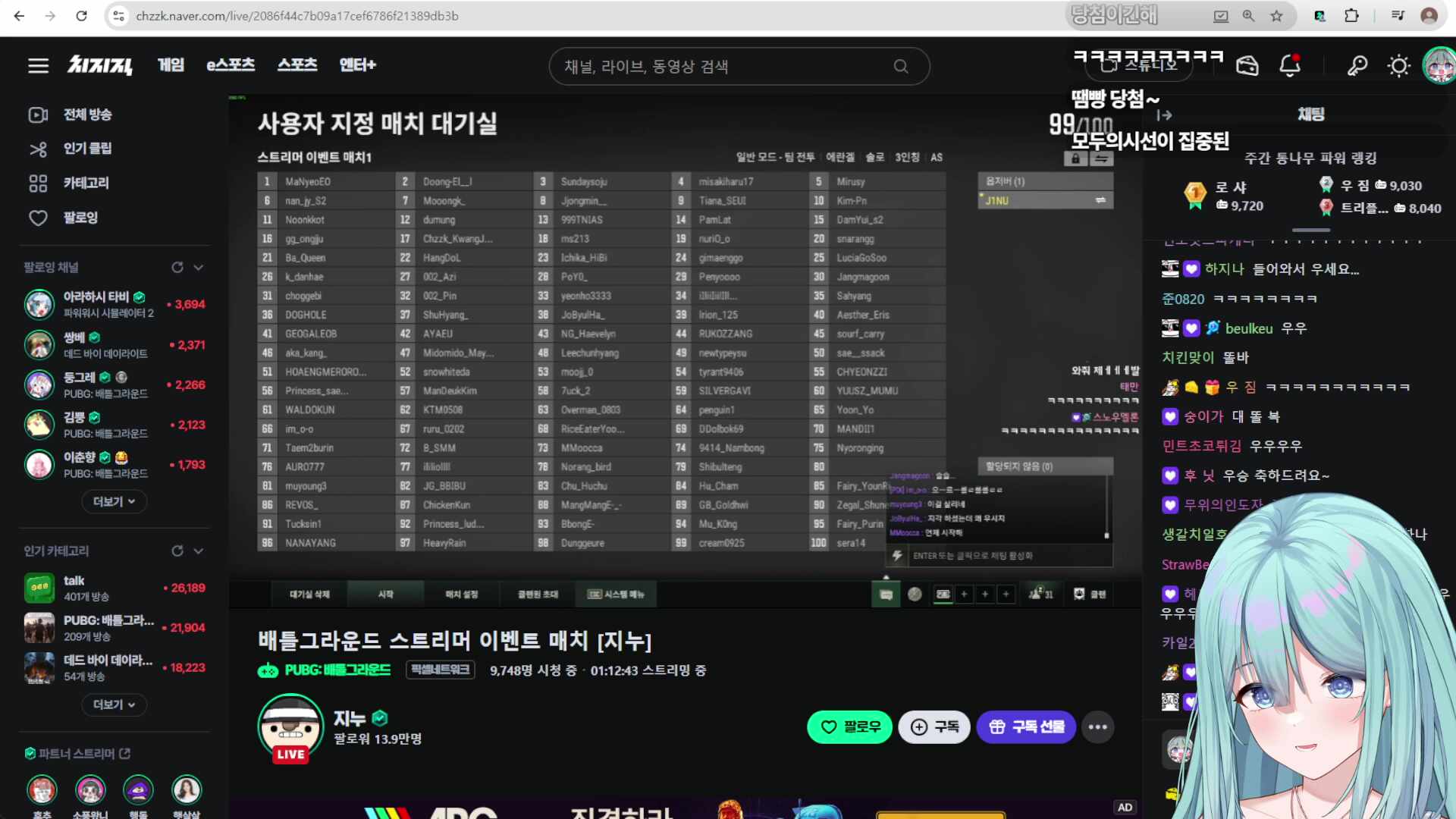
Task: Refresh the 팔로잉 채널 list
Action: pyautogui.click(x=177, y=267)
